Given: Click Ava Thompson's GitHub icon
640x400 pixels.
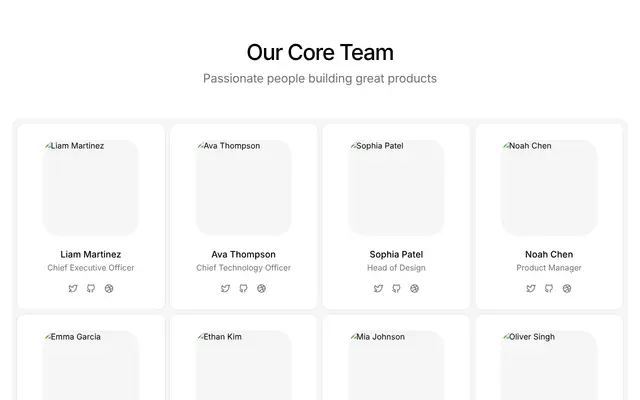Looking at the screenshot, I should pos(243,289).
